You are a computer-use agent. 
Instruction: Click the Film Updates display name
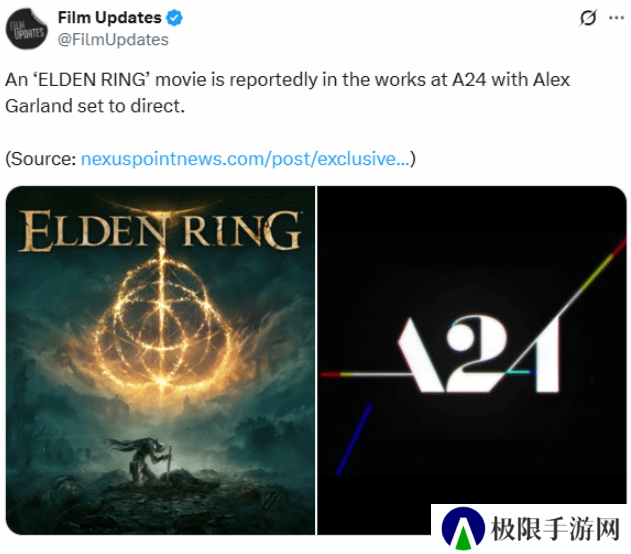pos(109,18)
